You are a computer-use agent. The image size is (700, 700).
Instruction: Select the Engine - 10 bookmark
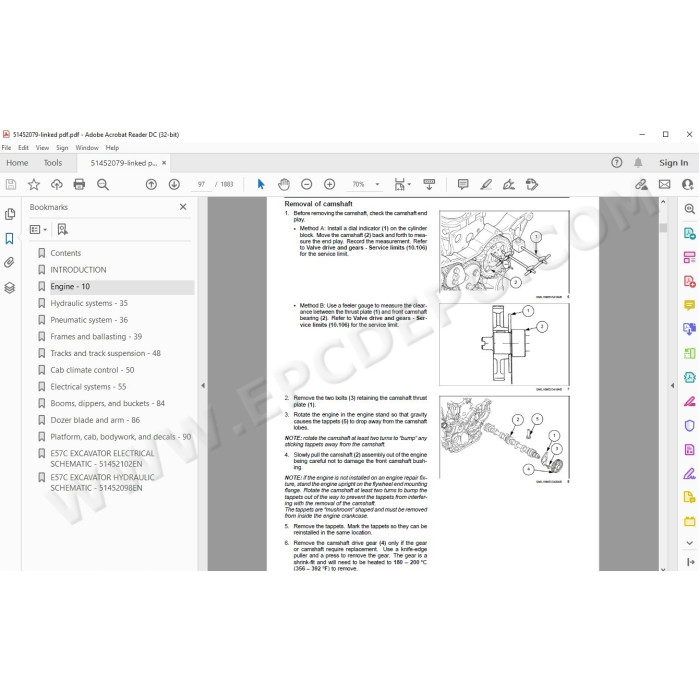click(x=70, y=287)
